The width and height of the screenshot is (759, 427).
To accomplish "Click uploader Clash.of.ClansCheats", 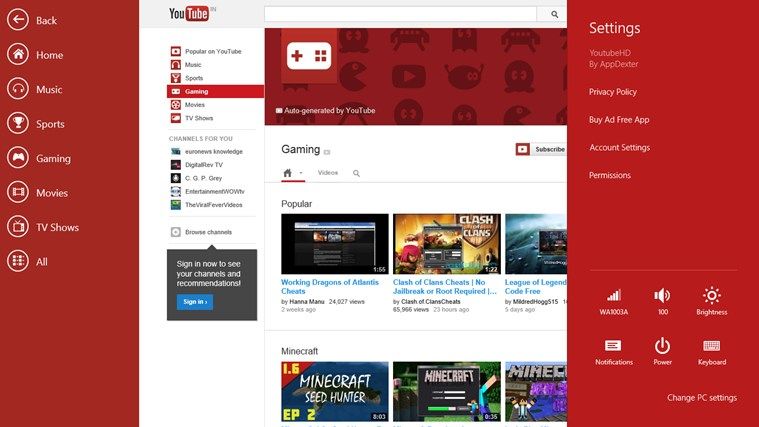I will tap(431, 302).
